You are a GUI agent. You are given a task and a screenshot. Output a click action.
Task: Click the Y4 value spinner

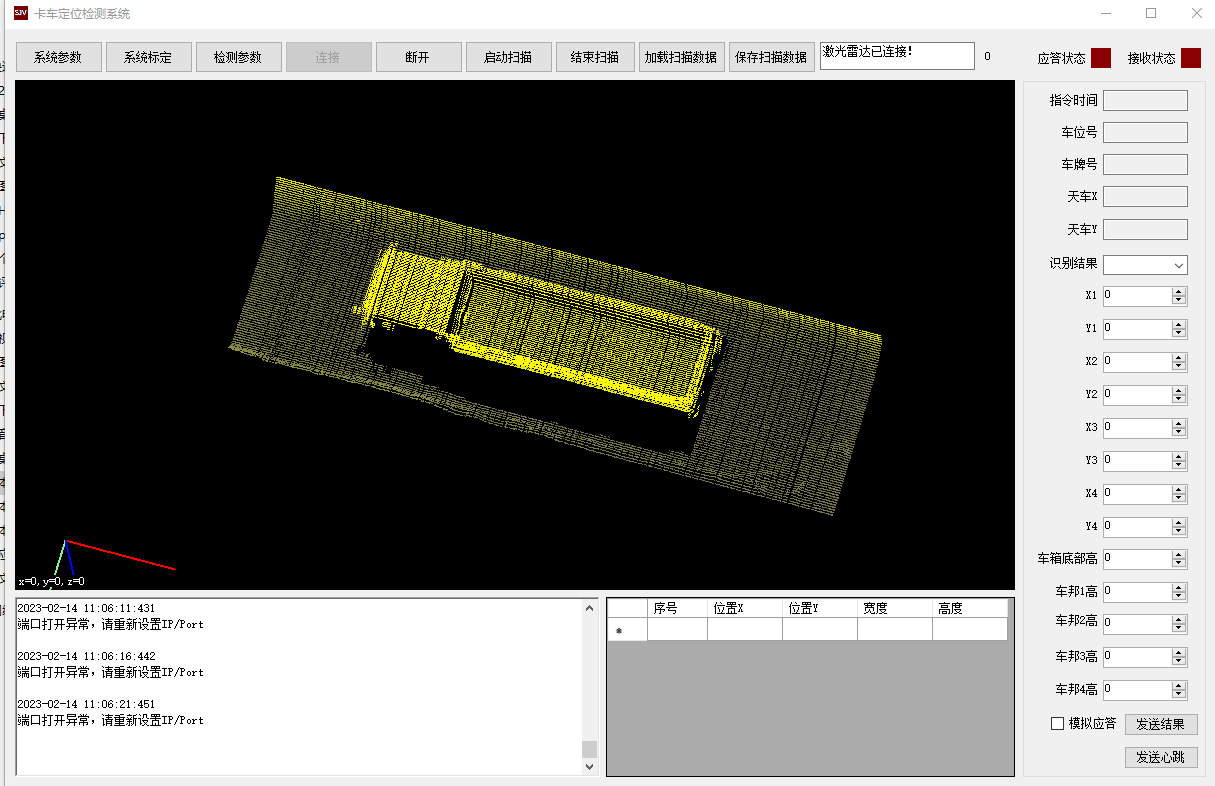pyautogui.click(x=1145, y=526)
